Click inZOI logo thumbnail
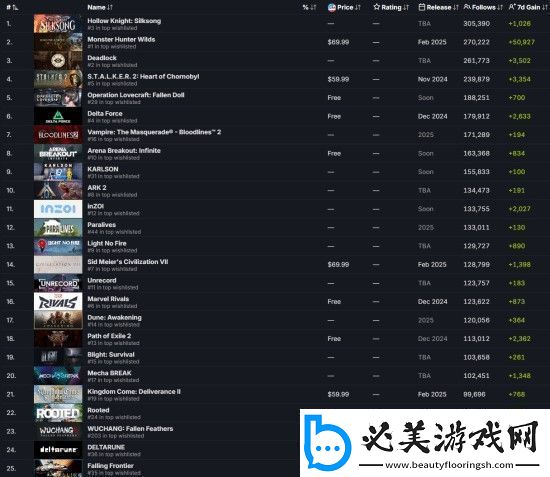 tap(58, 209)
